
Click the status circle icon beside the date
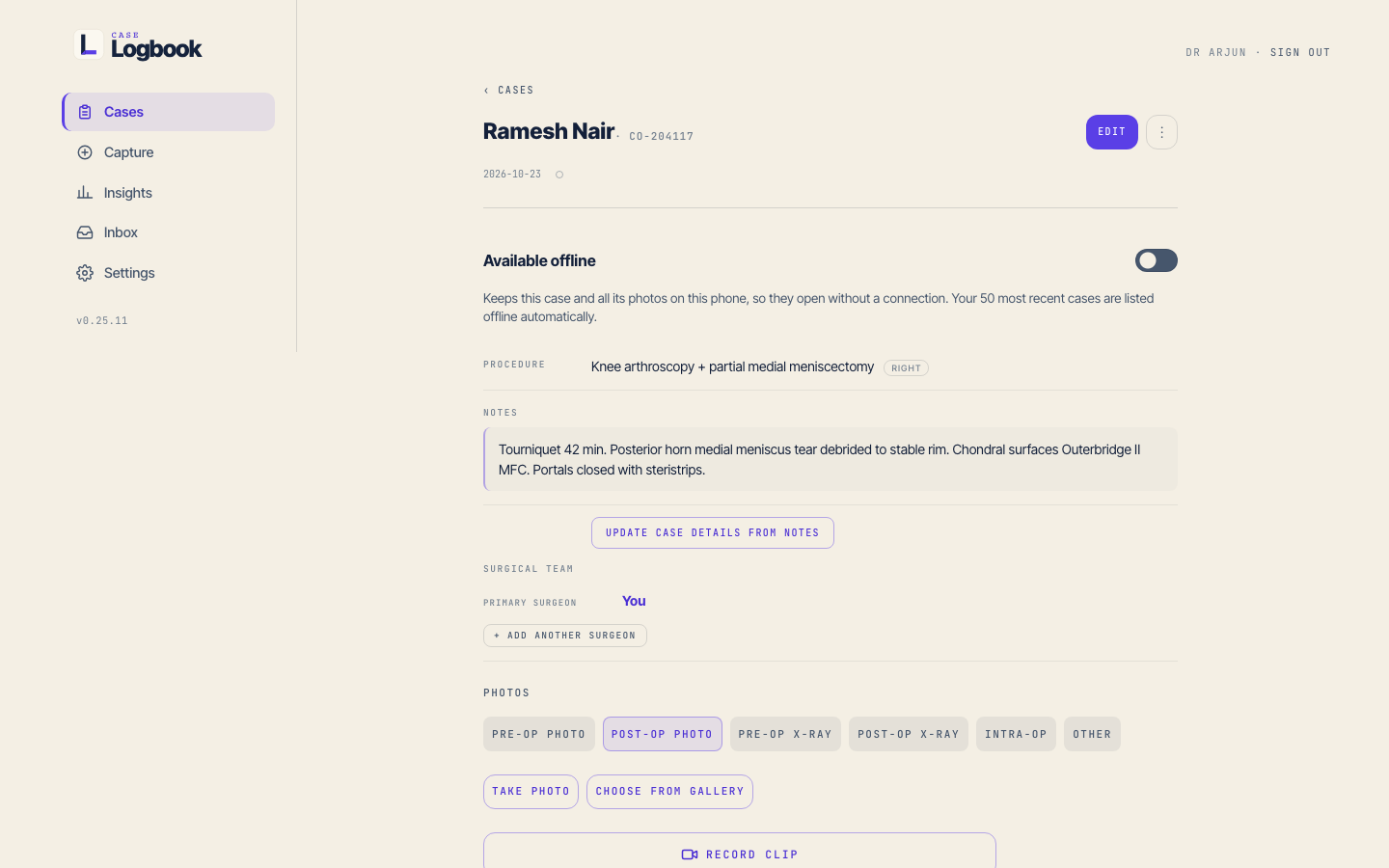[559, 175]
